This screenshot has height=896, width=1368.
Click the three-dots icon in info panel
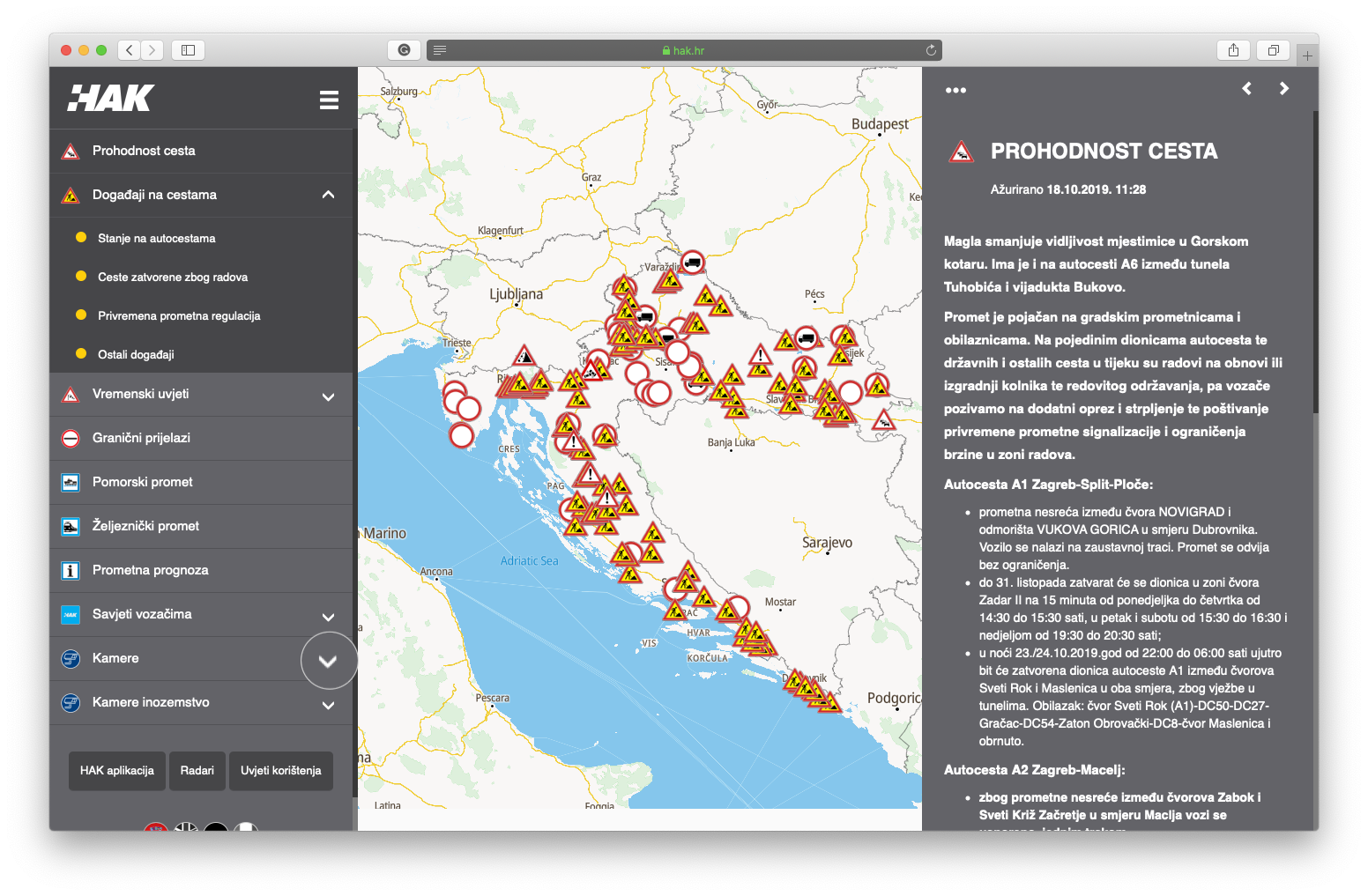point(955,90)
